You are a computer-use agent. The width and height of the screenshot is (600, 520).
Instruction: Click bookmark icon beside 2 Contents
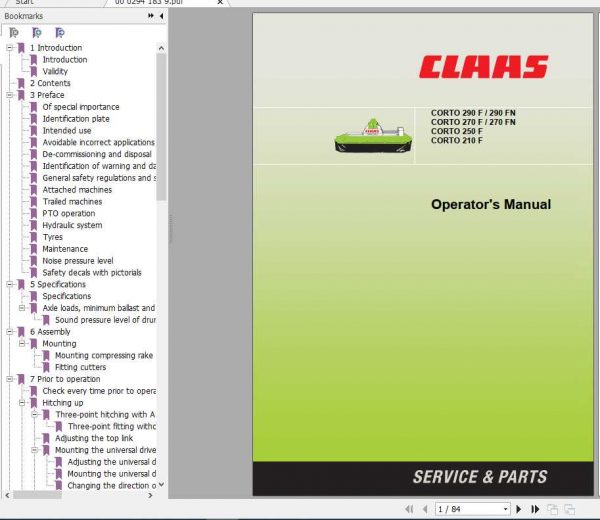tap(21, 83)
